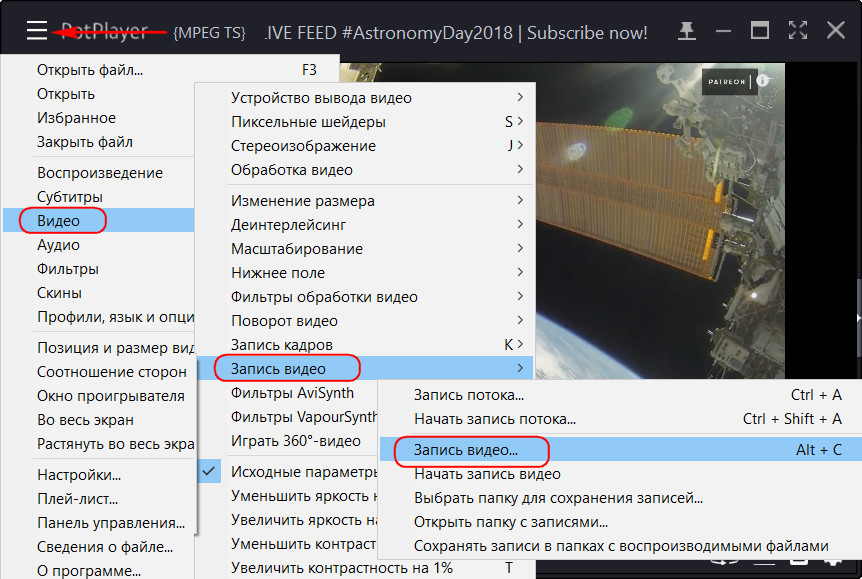The height and width of the screenshot is (579, 862).
Task: Pin the player window on top
Action: pos(687,32)
